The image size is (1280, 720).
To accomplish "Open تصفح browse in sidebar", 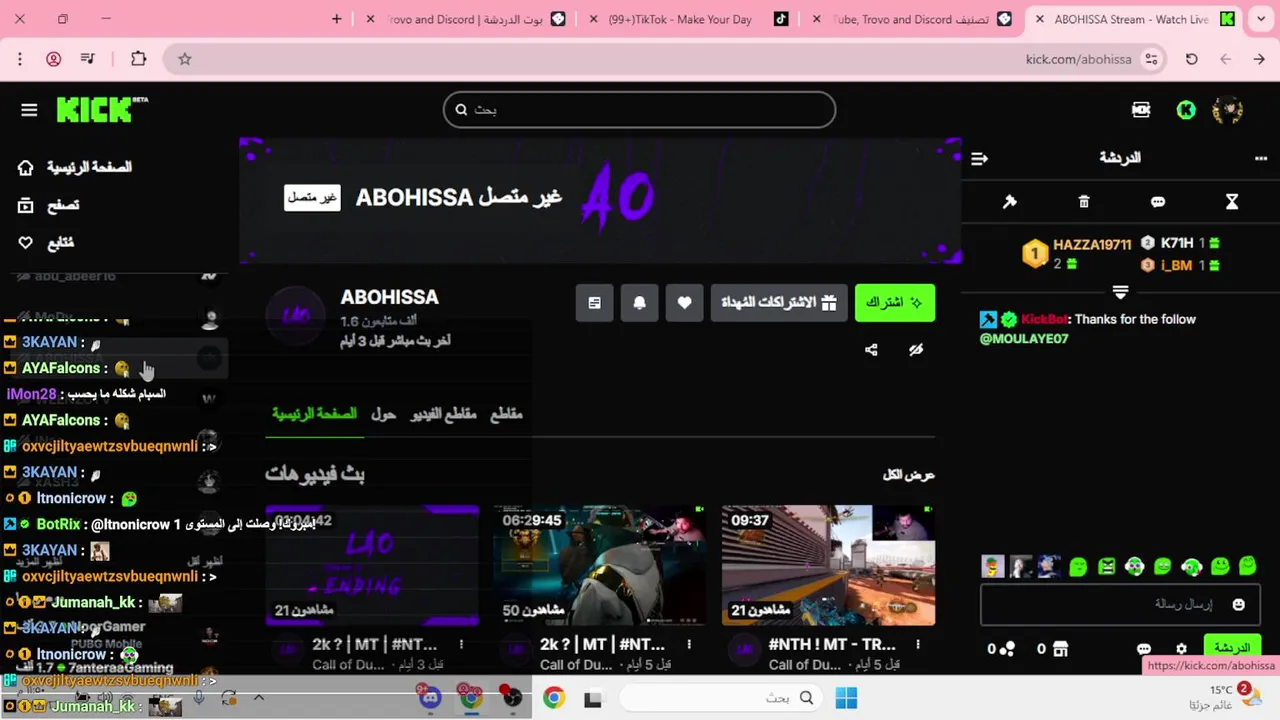I will tap(49, 205).
